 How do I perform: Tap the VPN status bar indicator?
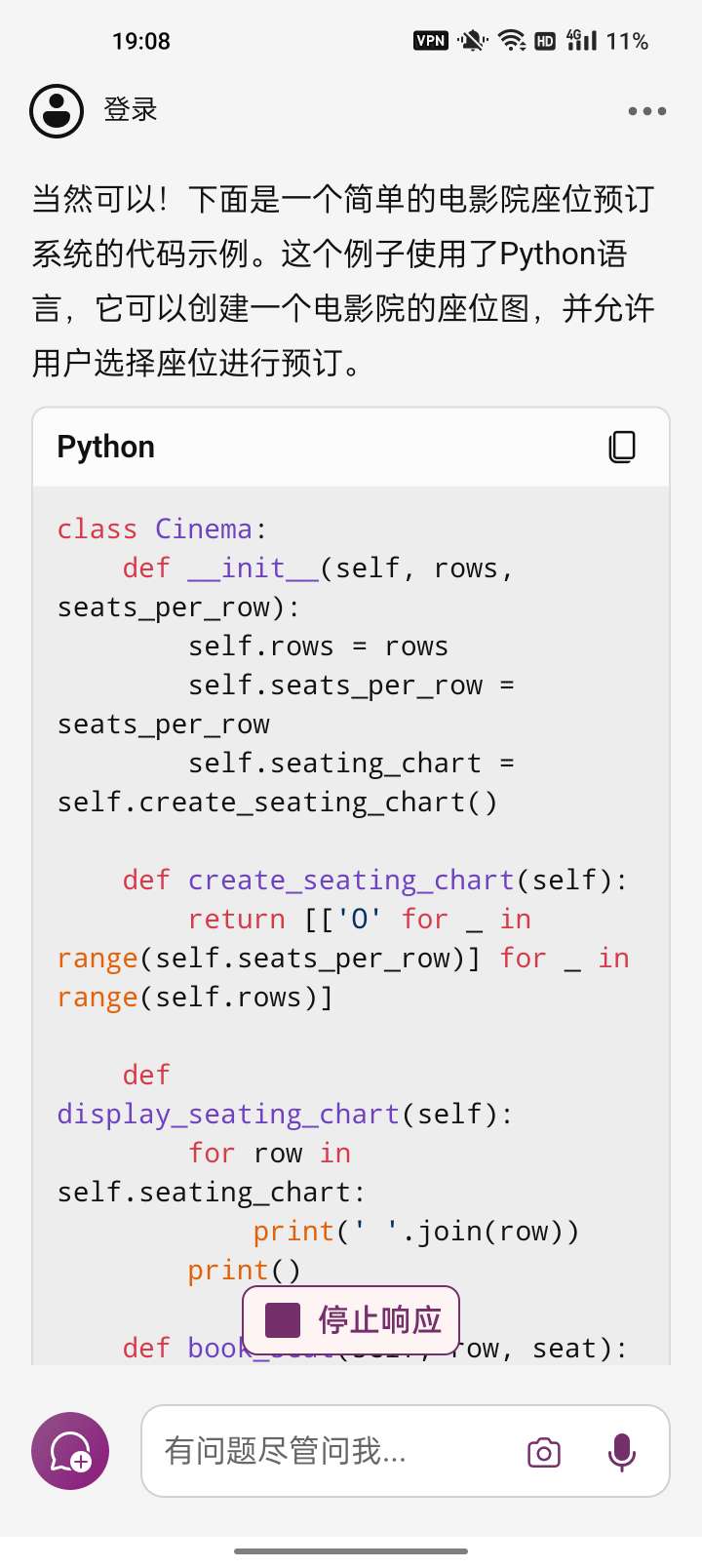[x=430, y=41]
